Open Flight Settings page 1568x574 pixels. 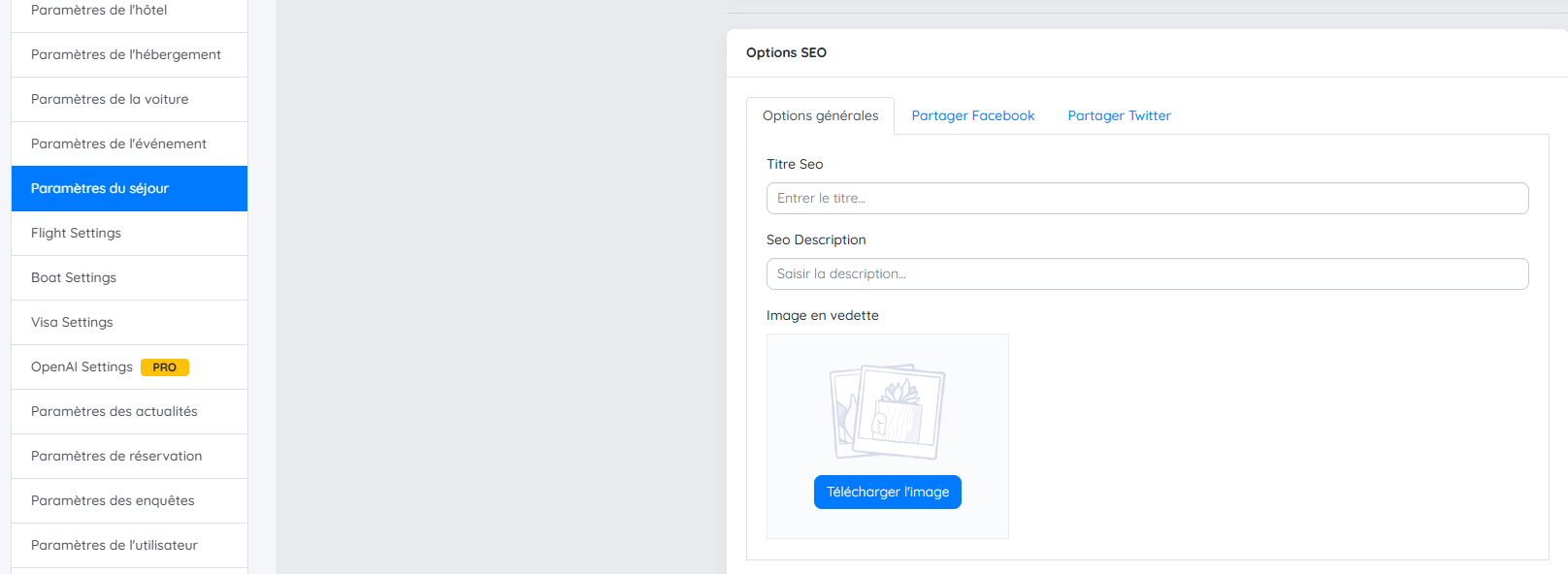click(x=76, y=234)
